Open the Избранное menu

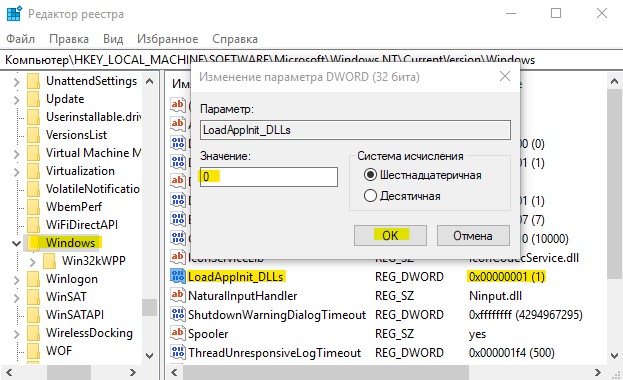coord(167,39)
